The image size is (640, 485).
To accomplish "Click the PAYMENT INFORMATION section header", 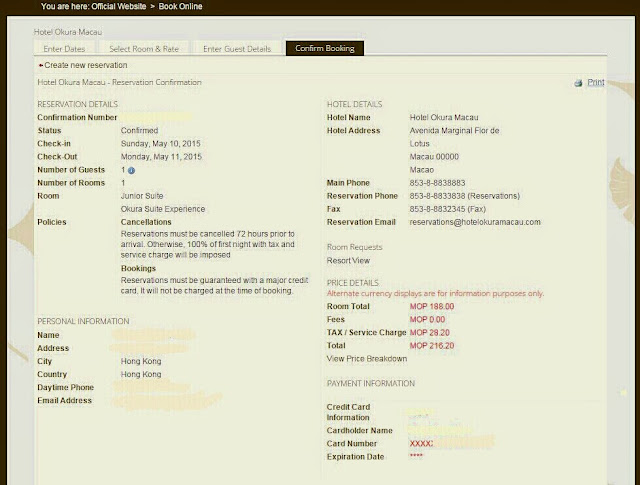I will click(x=371, y=384).
